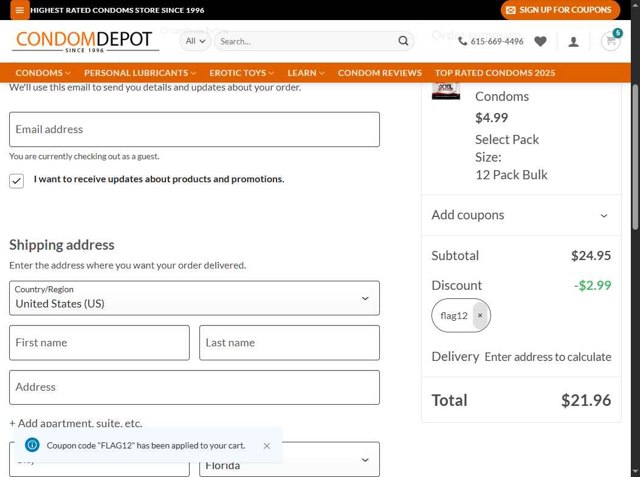Click the info icon in coupon notice
Viewport: 640px width, 477px height.
32,445
